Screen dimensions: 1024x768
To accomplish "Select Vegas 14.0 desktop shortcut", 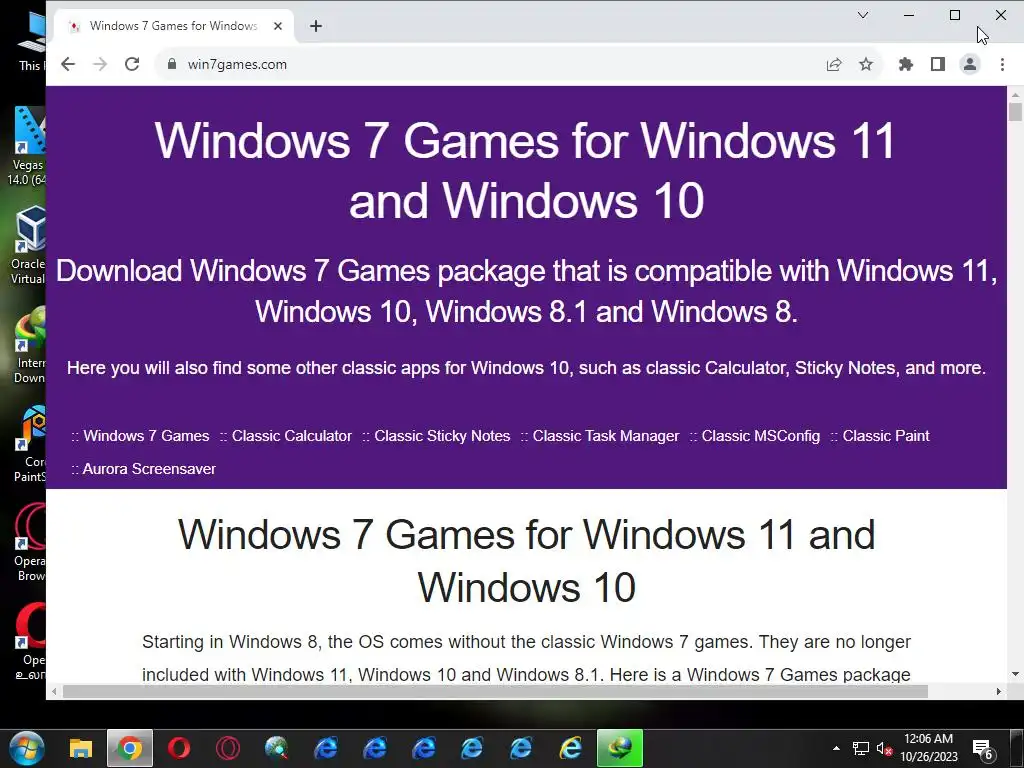I will pyautogui.click(x=27, y=146).
